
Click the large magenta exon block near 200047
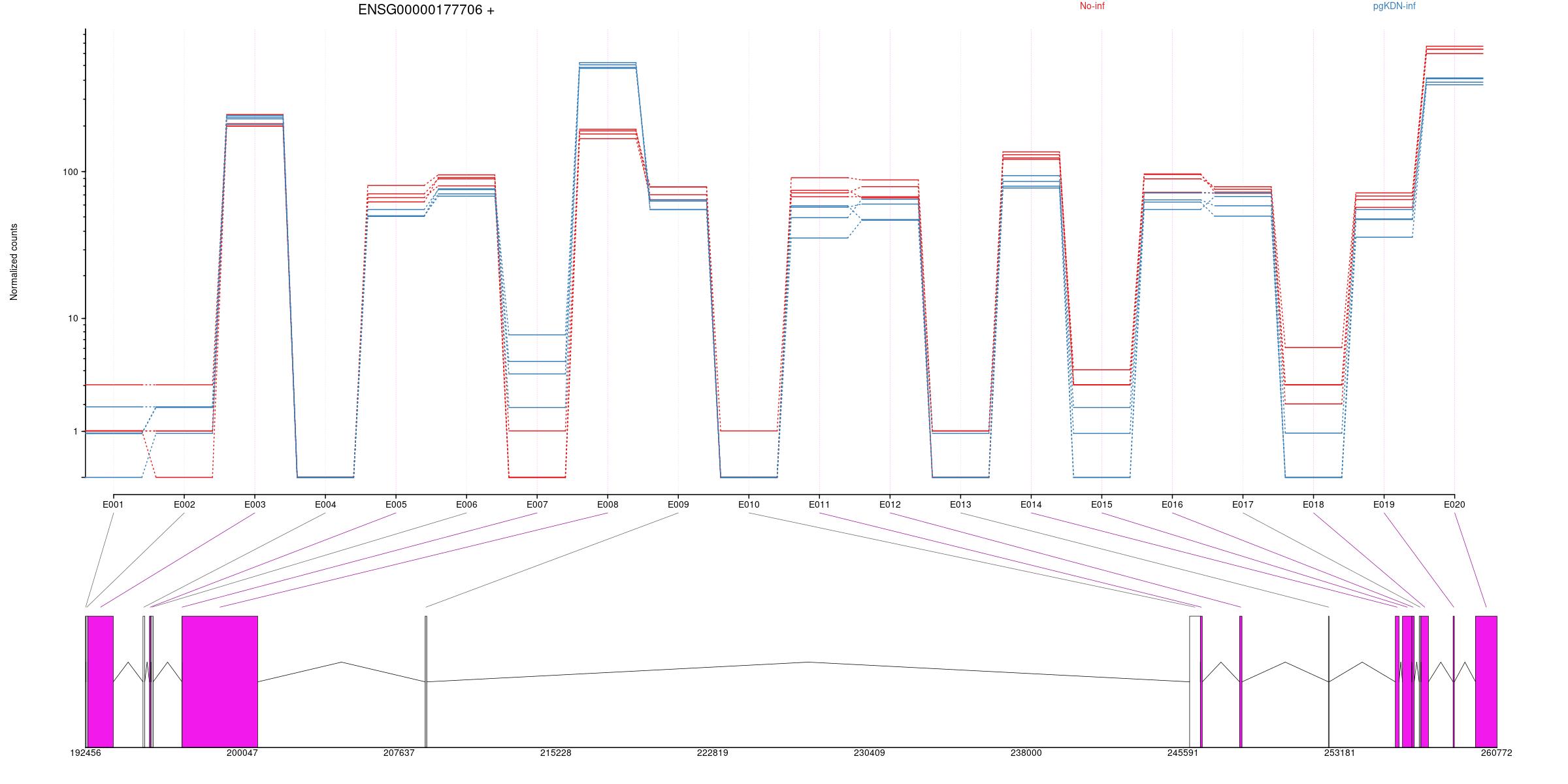[x=220, y=681]
